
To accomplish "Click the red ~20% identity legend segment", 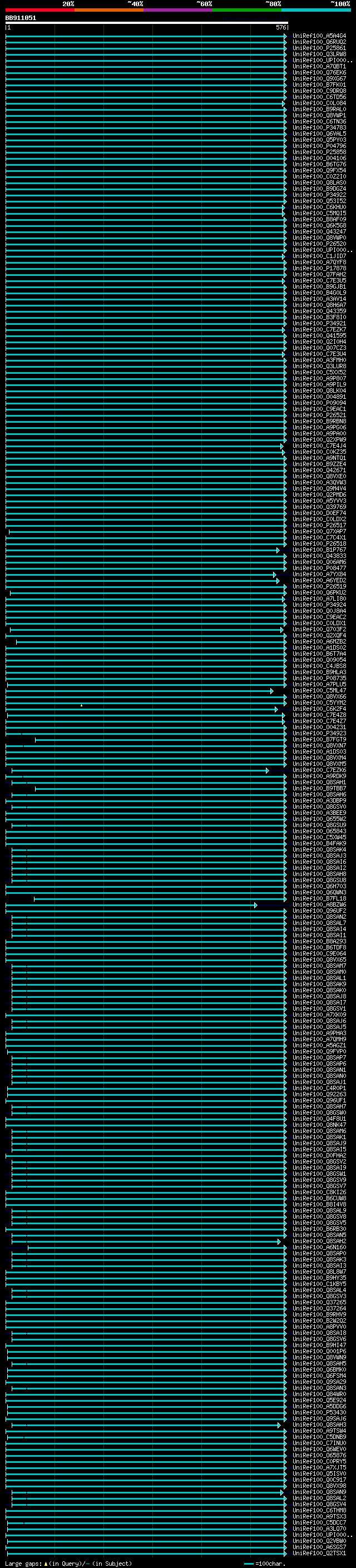I will [x=40, y=10].
